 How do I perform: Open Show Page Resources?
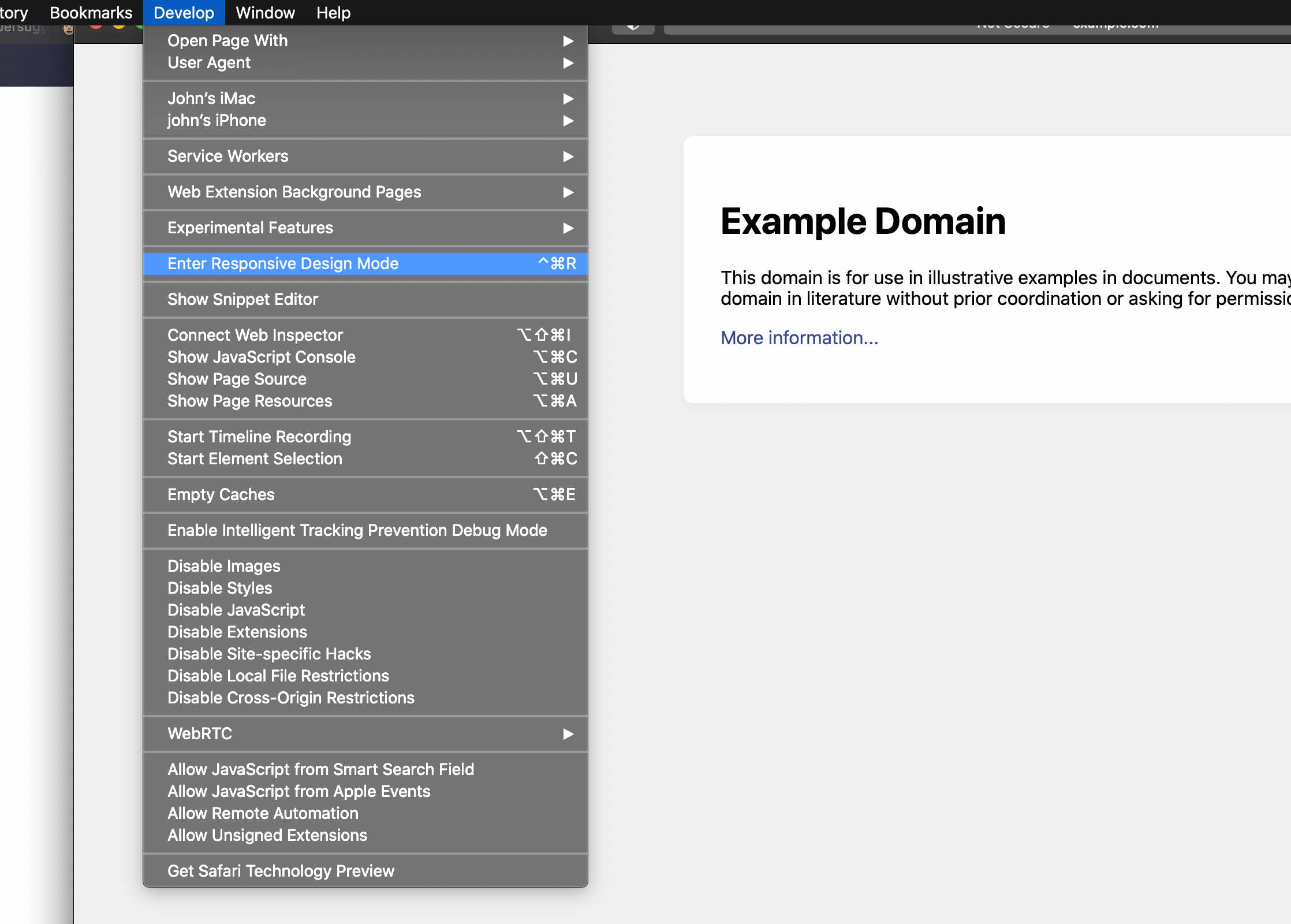pos(250,401)
